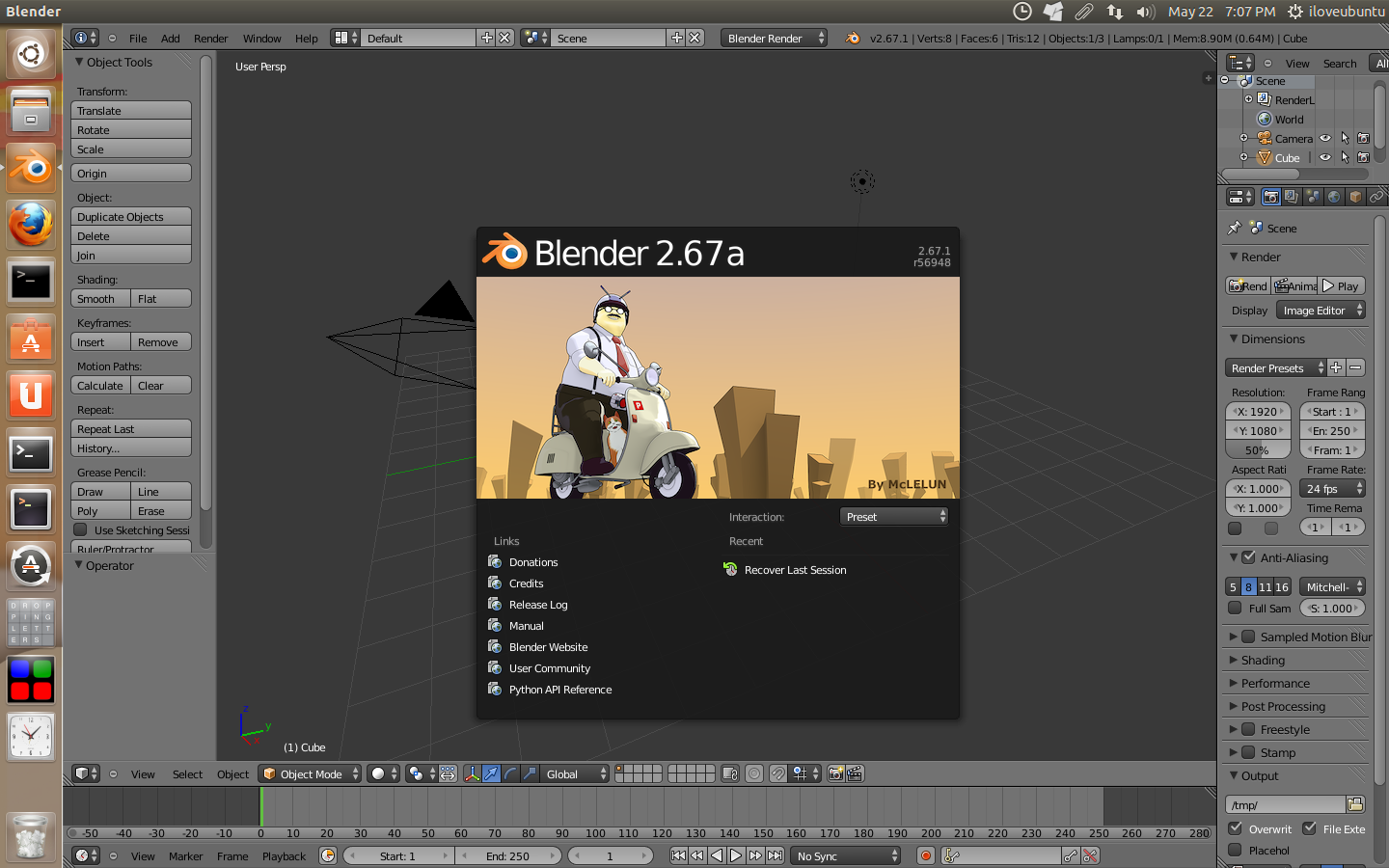Open the Object properties tab cube icon
Image resolution: width=1389 pixels, height=868 pixels.
coord(1355,197)
